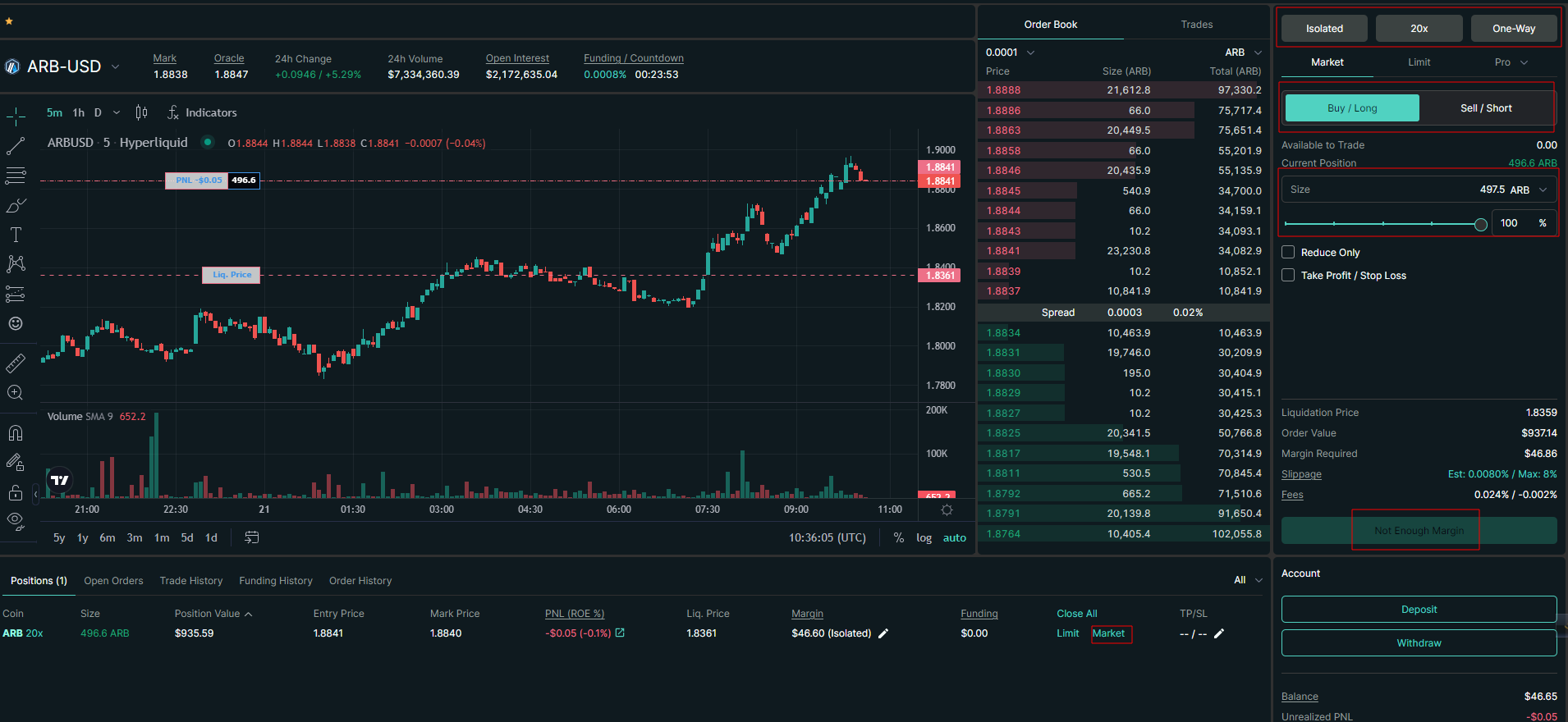Toggle magnet mode for drawings
Screen dimensions: 1568x722
tap(16, 432)
